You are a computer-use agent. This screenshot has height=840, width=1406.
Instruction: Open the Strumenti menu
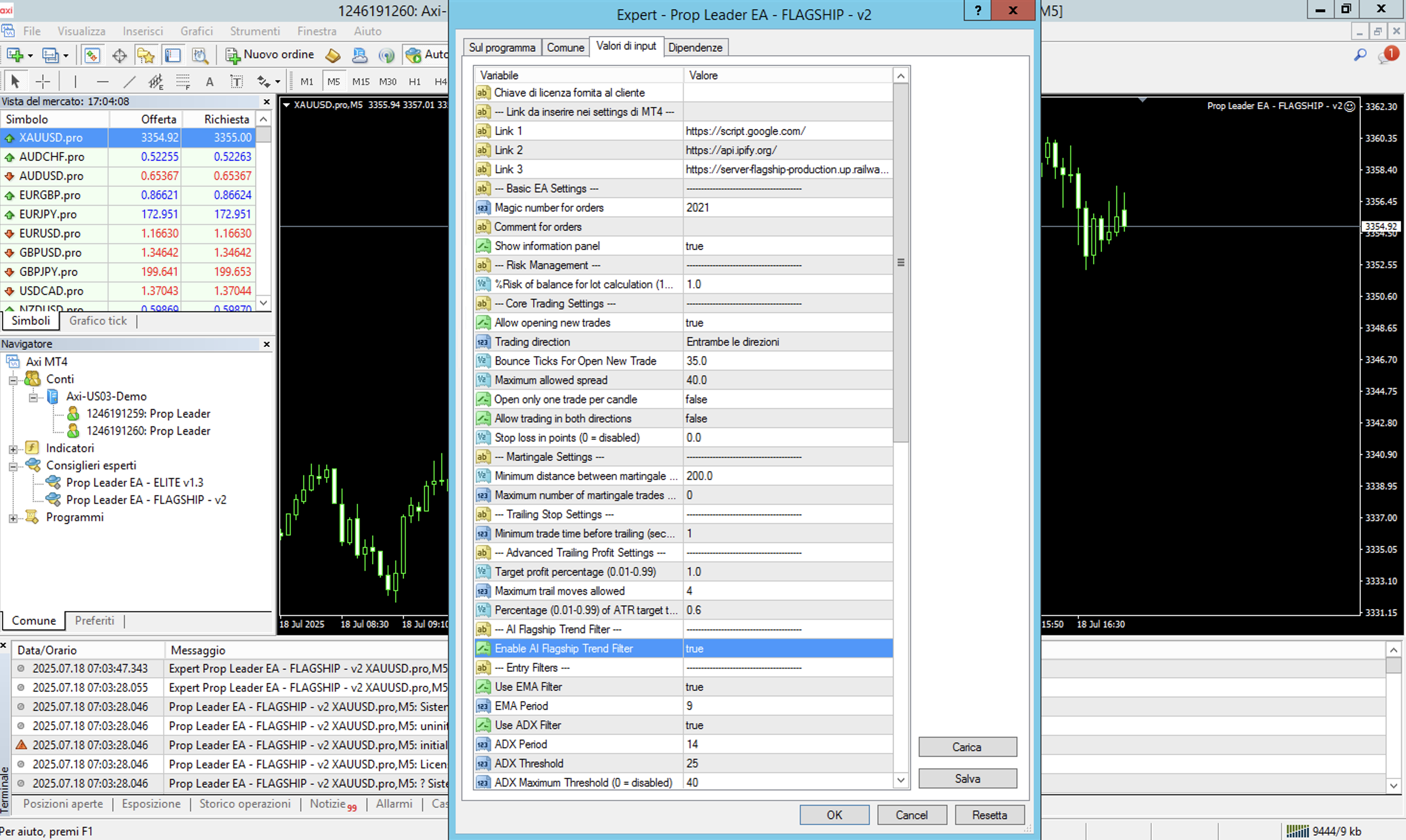[x=255, y=31]
